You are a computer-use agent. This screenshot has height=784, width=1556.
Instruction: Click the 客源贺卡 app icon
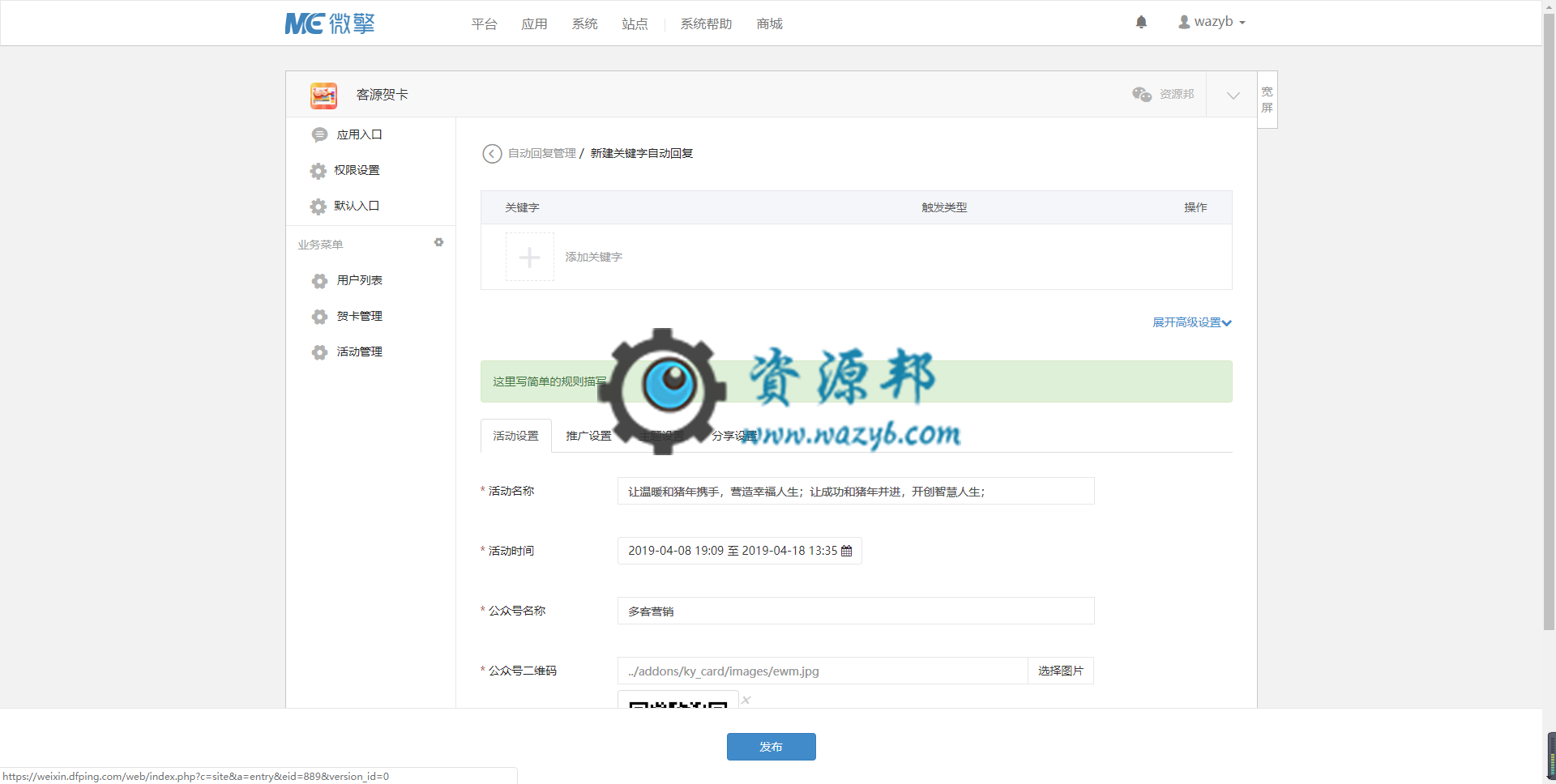[x=323, y=95]
